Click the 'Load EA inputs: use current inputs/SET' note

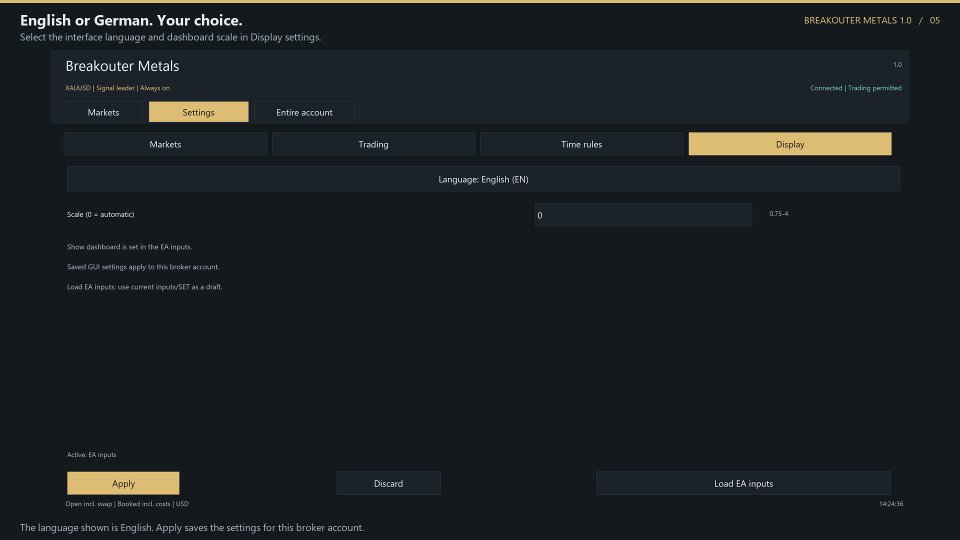pyautogui.click(x=144, y=287)
